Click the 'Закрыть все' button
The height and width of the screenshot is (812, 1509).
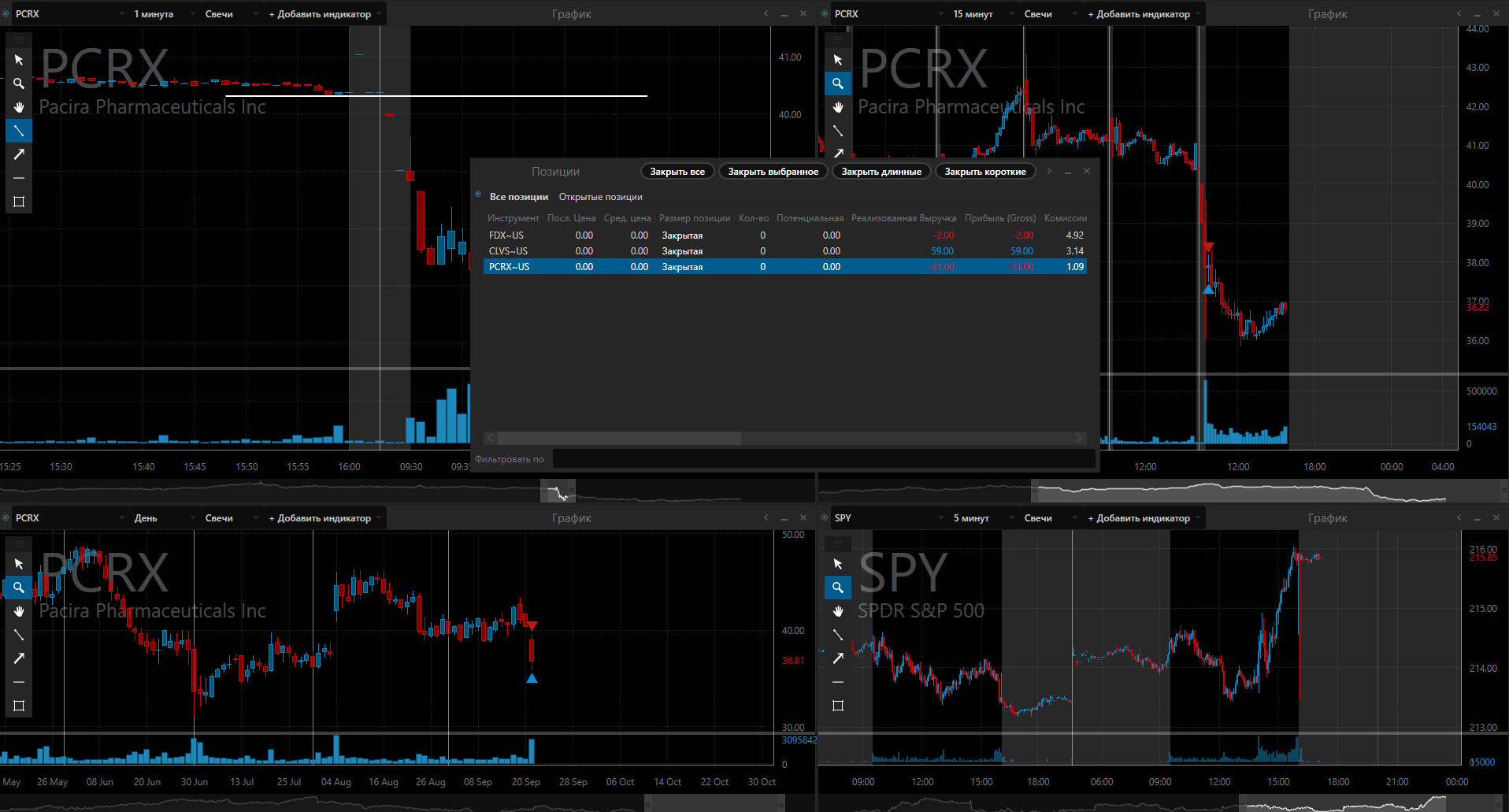pyautogui.click(x=677, y=172)
